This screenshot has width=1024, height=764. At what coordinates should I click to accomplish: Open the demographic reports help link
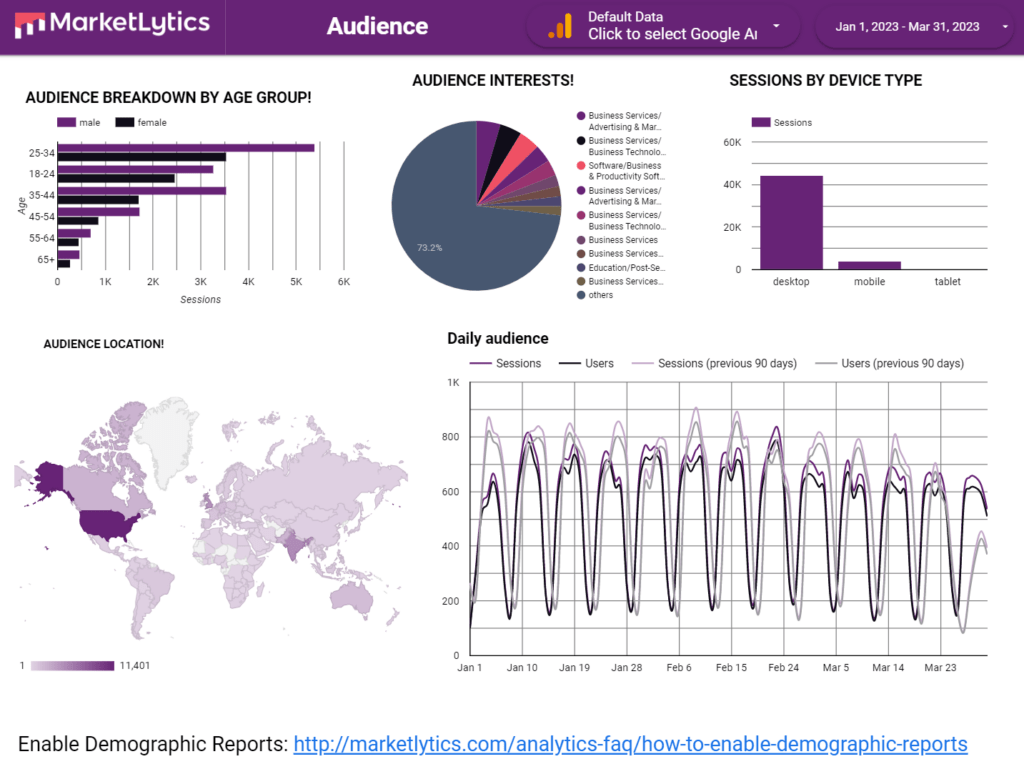(x=630, y=744)
